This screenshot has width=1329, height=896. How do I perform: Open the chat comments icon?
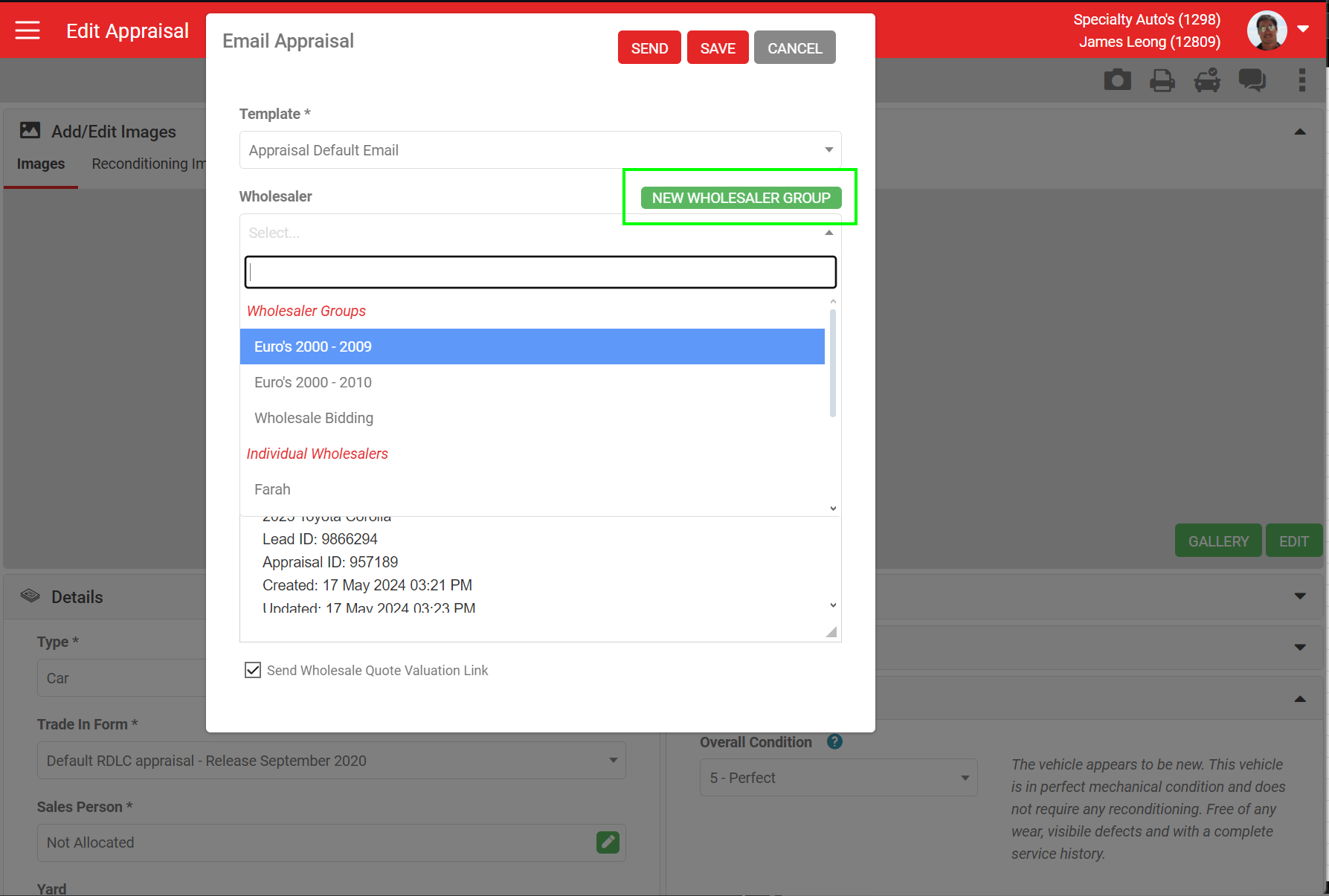tap(1252, 80)
